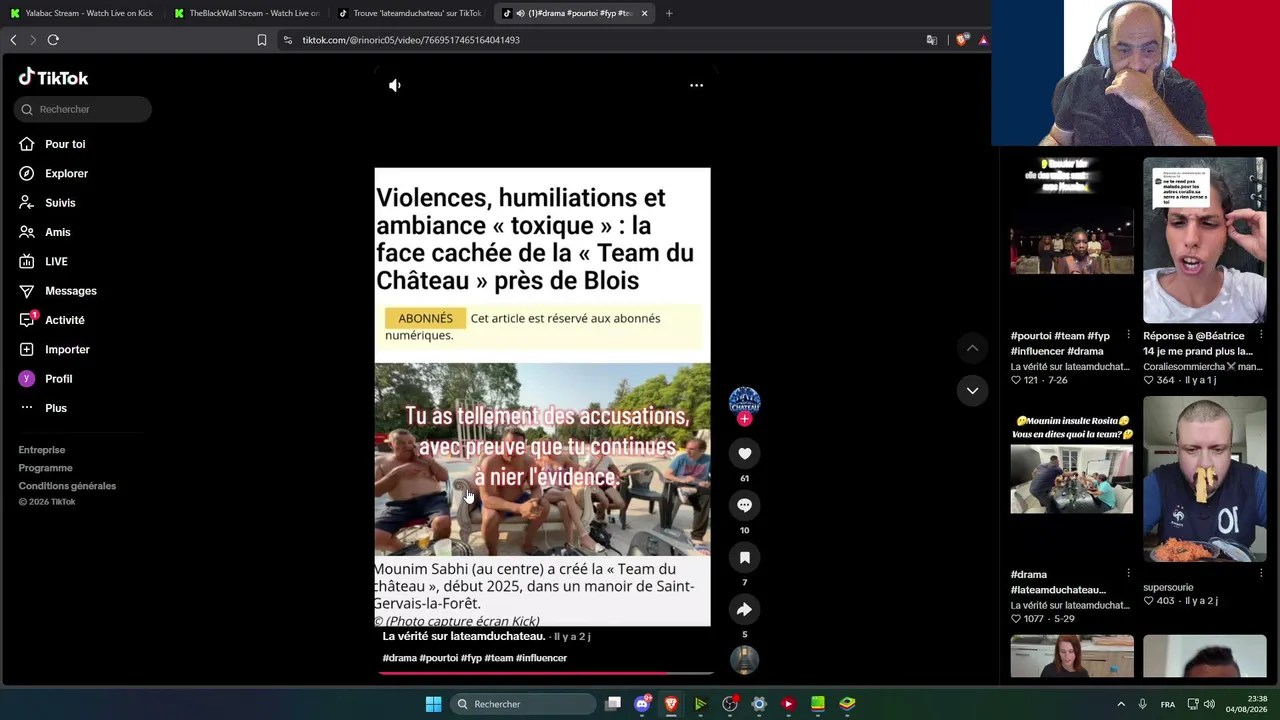Open the #pourtoi #team #fyp recommended video thumbnail

pos(1071,240)
